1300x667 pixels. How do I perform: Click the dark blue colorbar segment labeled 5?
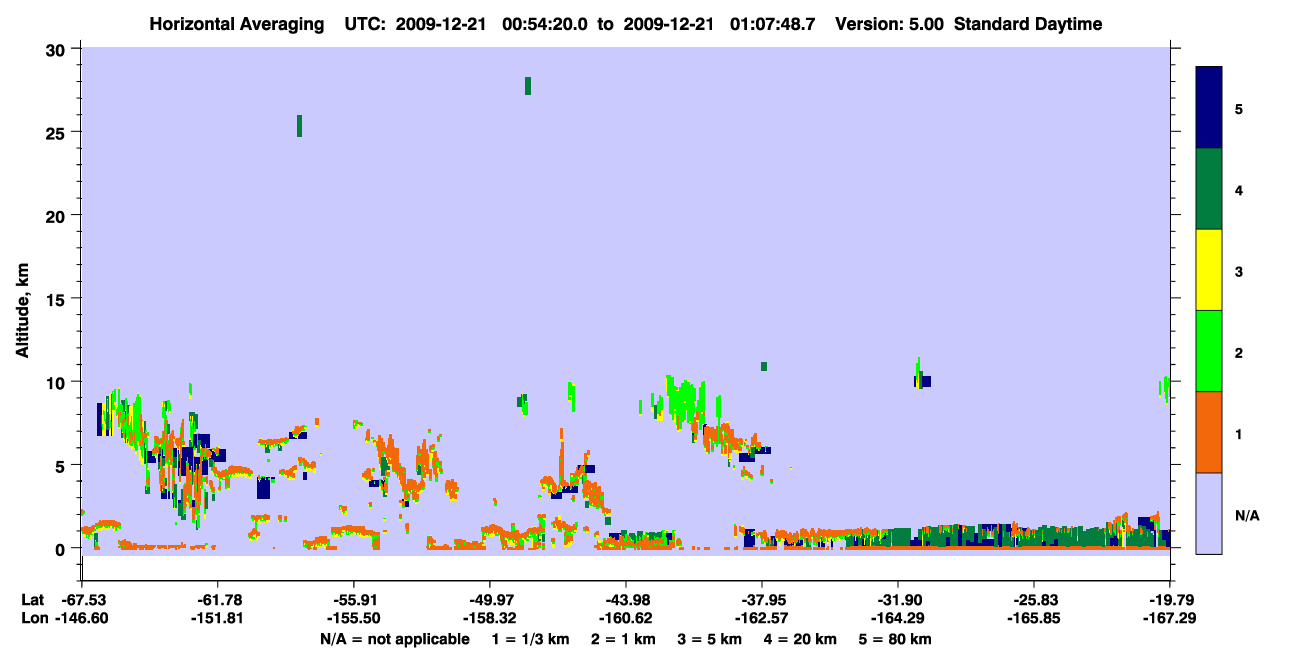(x=1209, y=108)
